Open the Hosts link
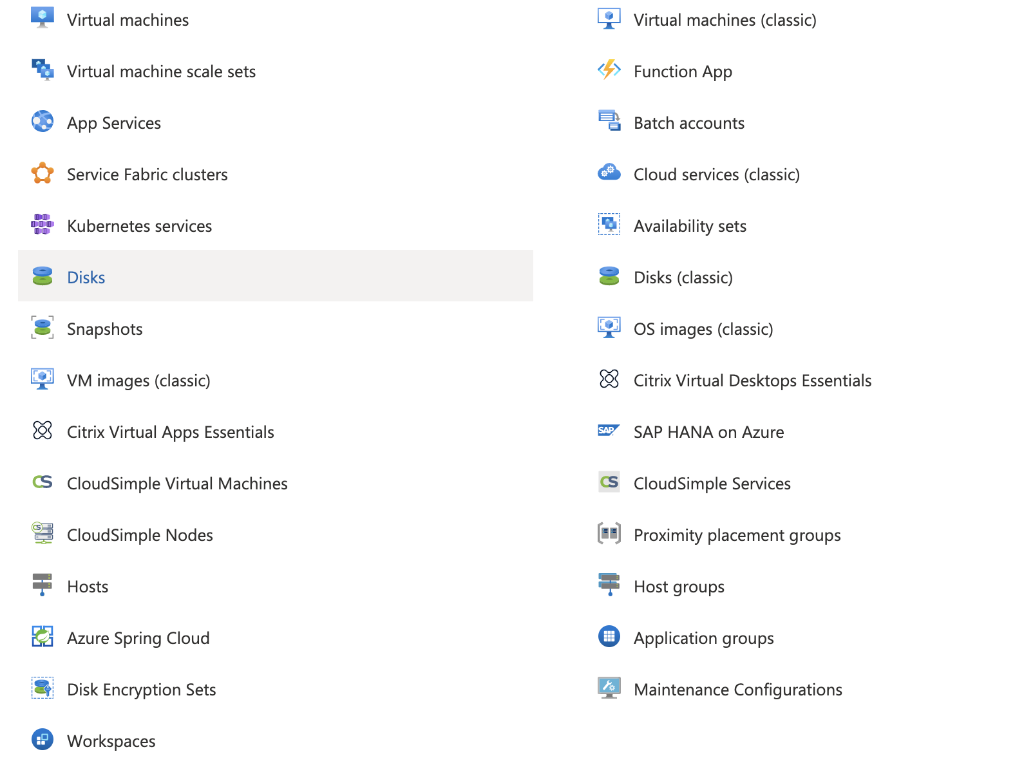This screenshot has height=783, width=1024. coord(88,587)
